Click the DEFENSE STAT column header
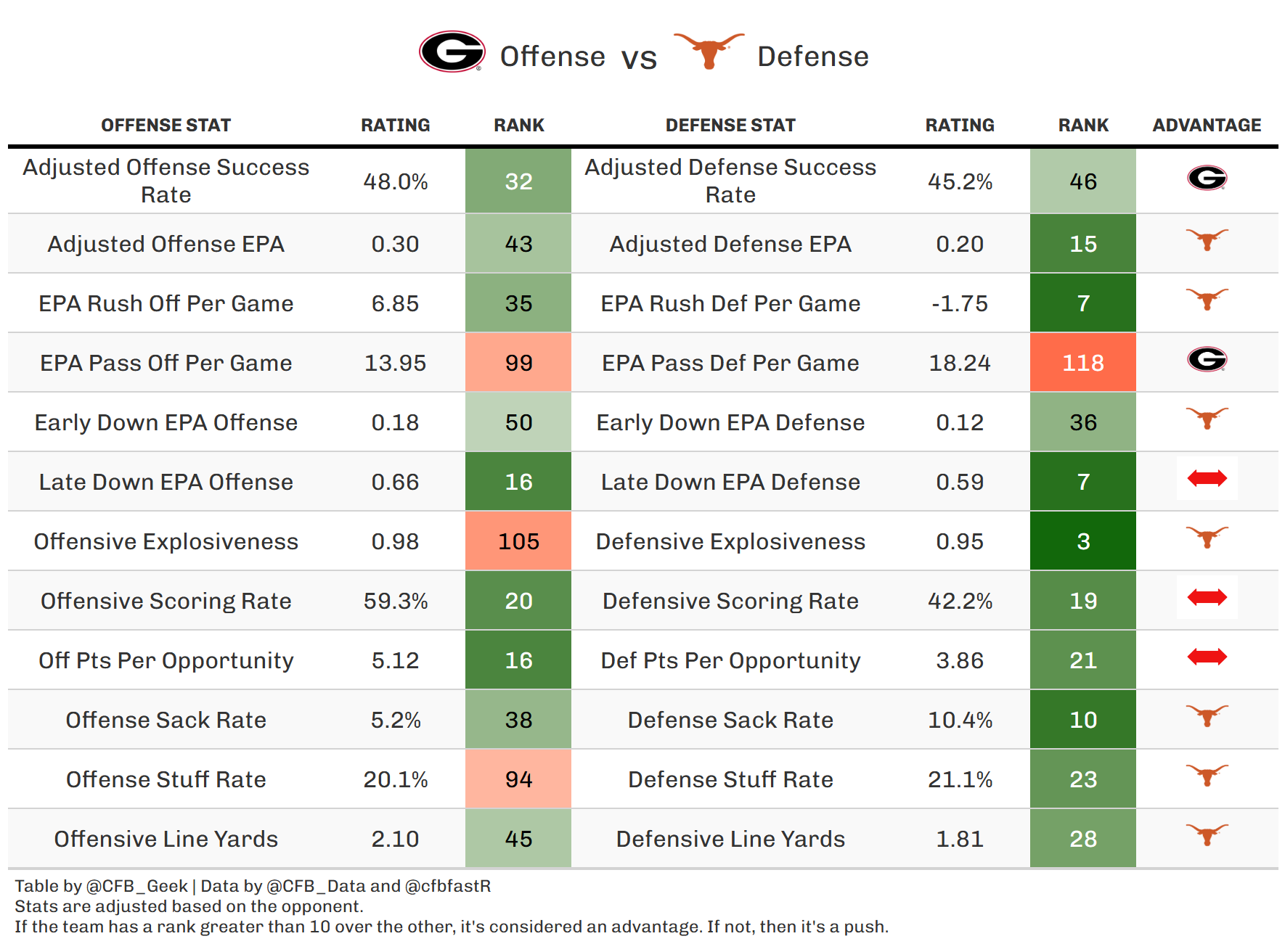This screenshot has width=1285, height=952. point(730,126)
